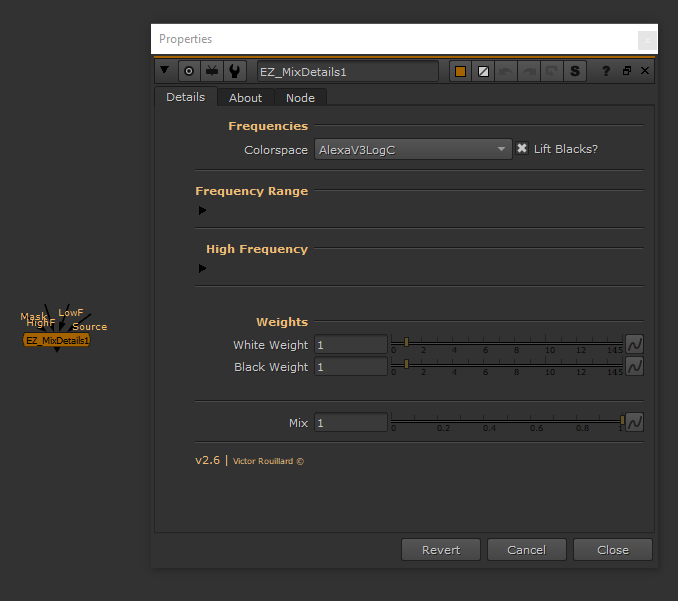Switch to the About tab

pyautogui.click(x=245, y=97)
